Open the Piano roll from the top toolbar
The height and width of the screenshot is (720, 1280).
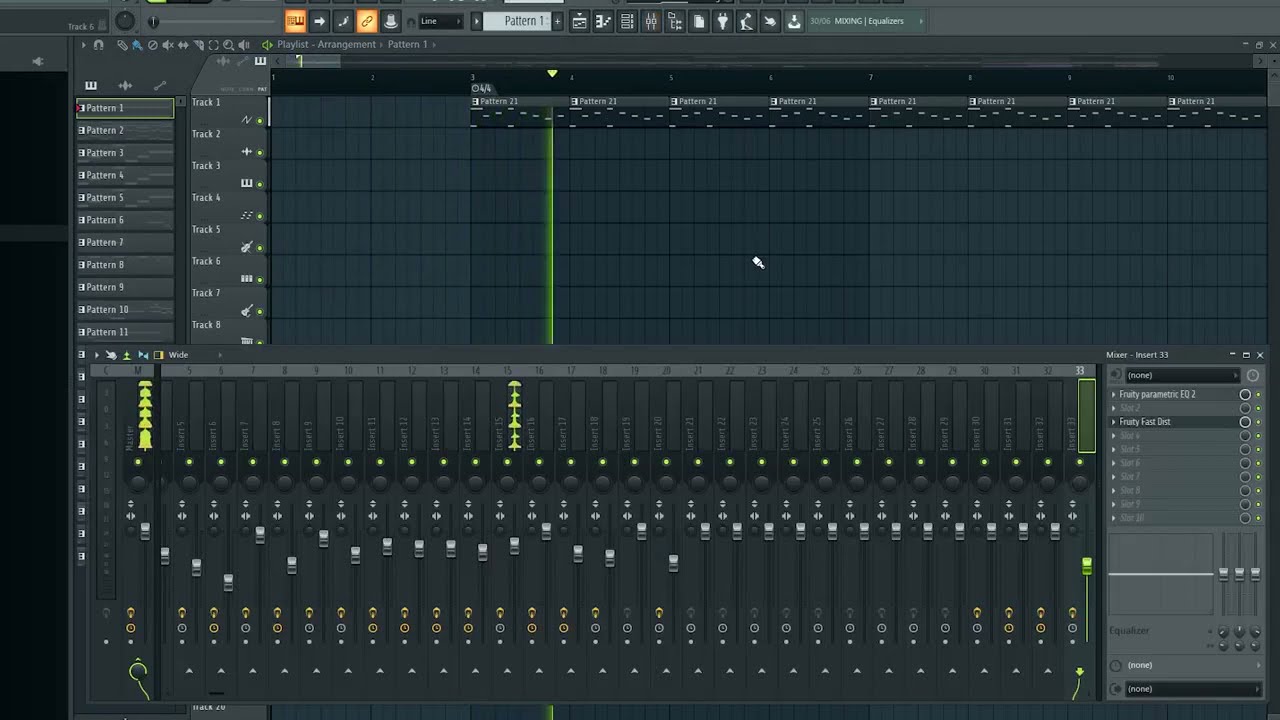[603, 21]
